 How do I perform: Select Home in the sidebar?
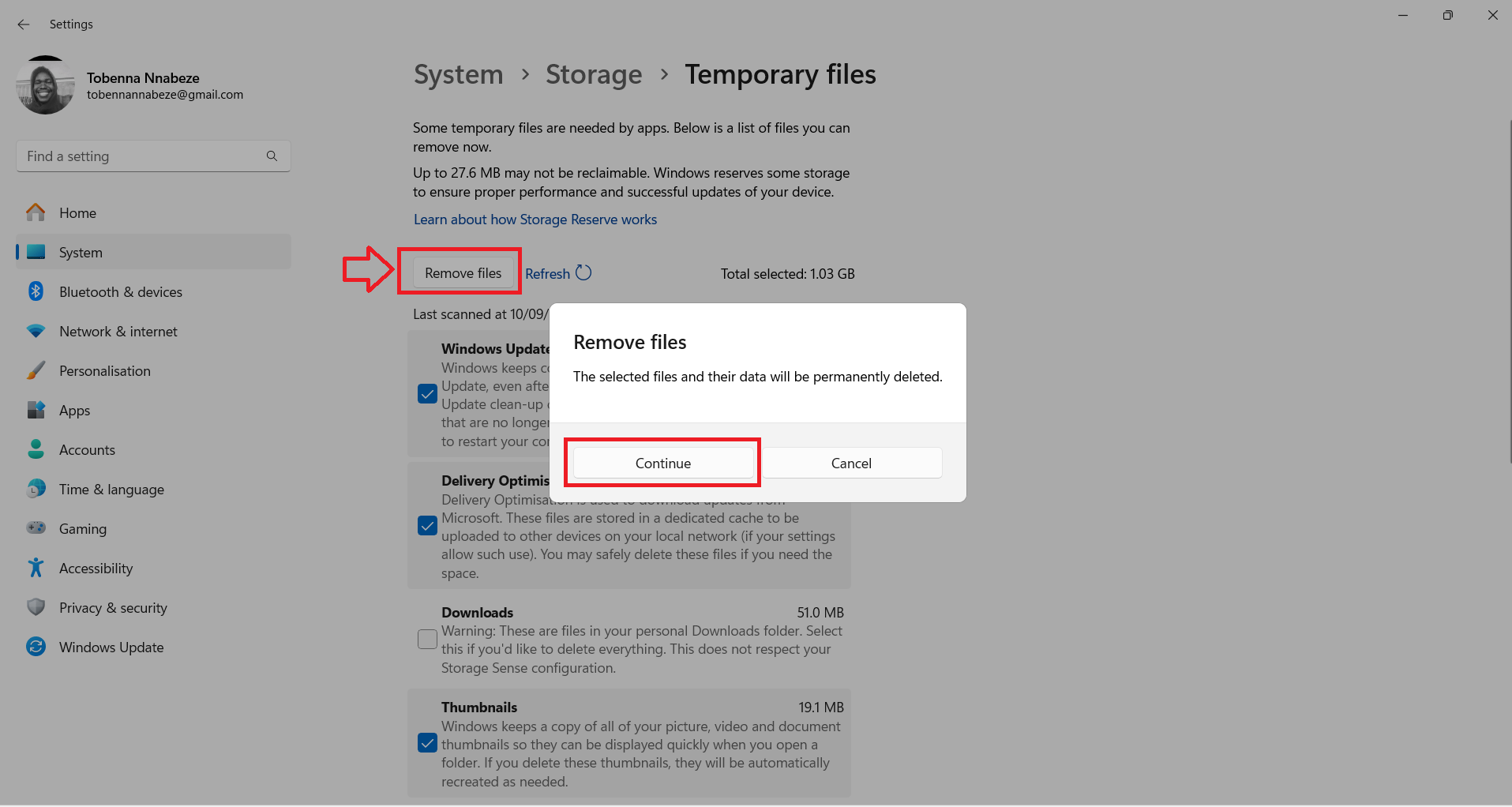[77, 212]
